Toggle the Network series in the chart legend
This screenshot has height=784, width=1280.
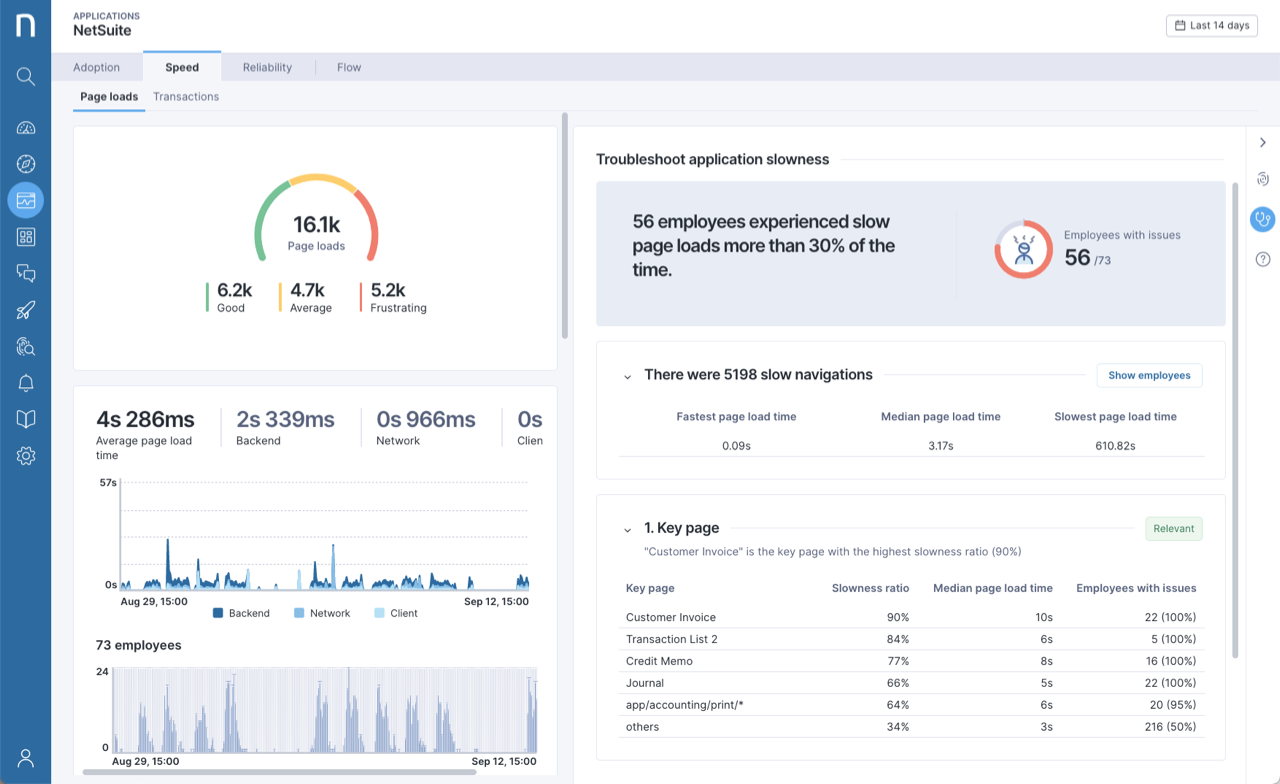(x=322, y=613)
